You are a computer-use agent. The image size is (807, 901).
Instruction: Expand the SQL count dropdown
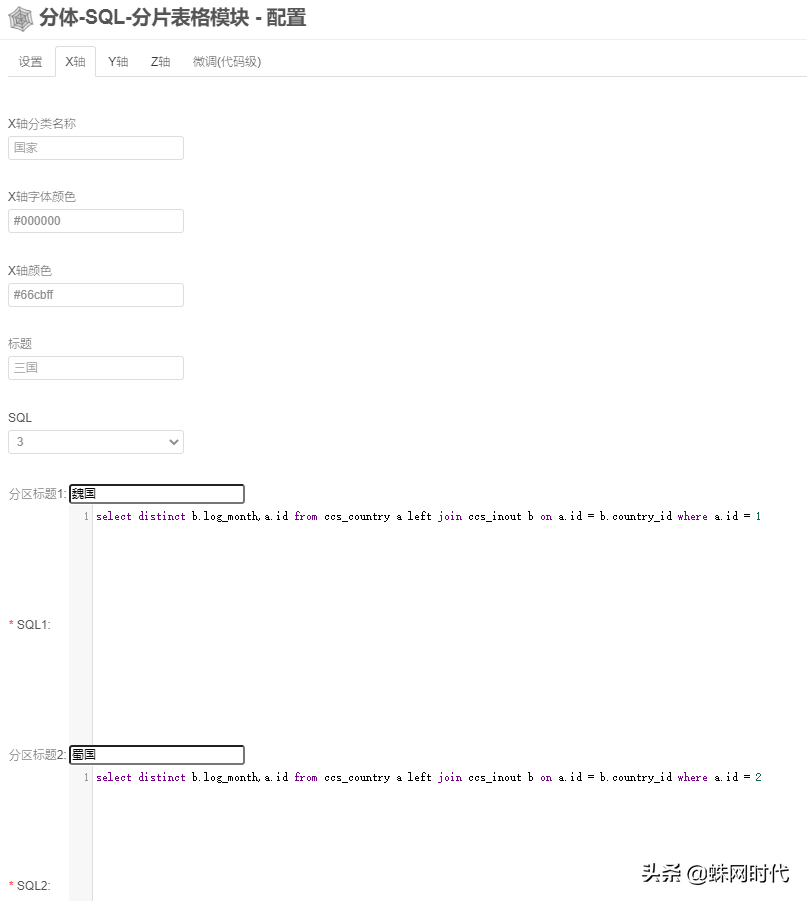(96, 442)
